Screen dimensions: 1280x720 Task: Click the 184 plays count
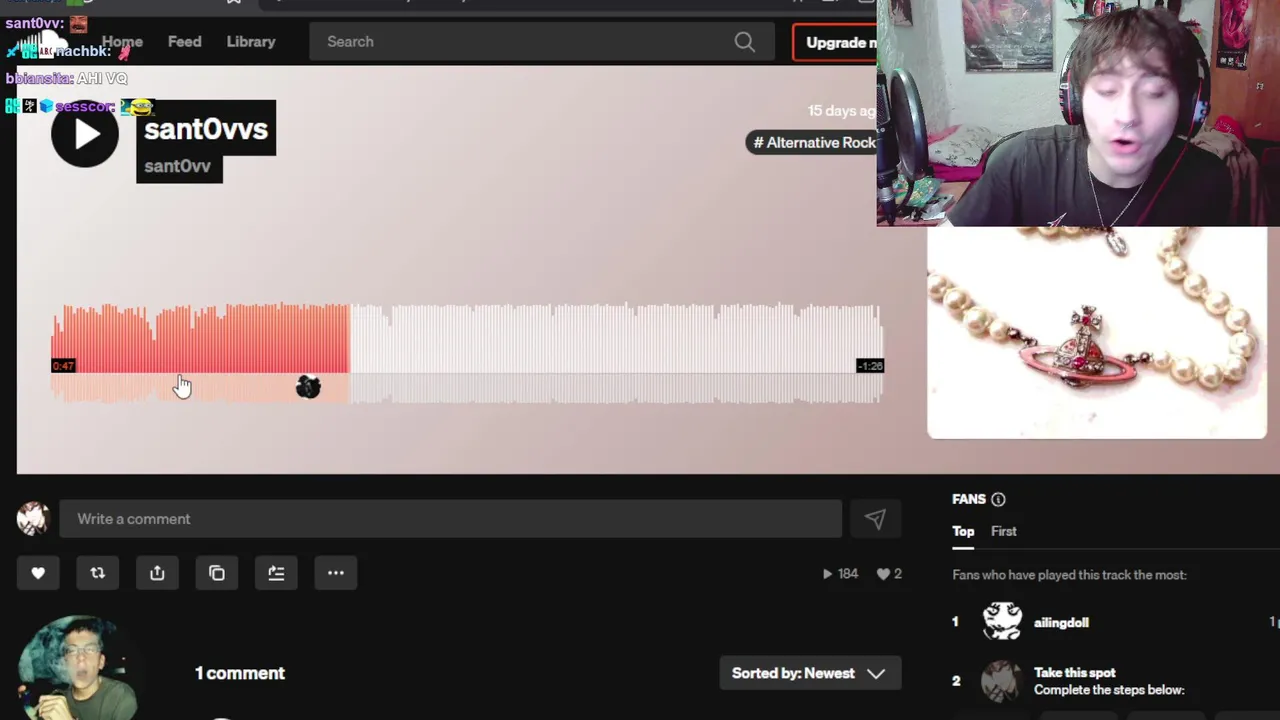tap(840, 574)
